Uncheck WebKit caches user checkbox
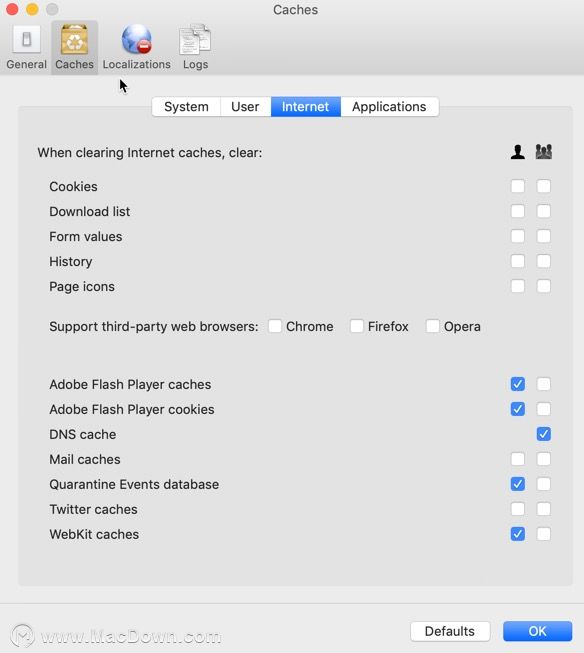The width and height of the screenshot is (584, 653). (x=518, y=534)
